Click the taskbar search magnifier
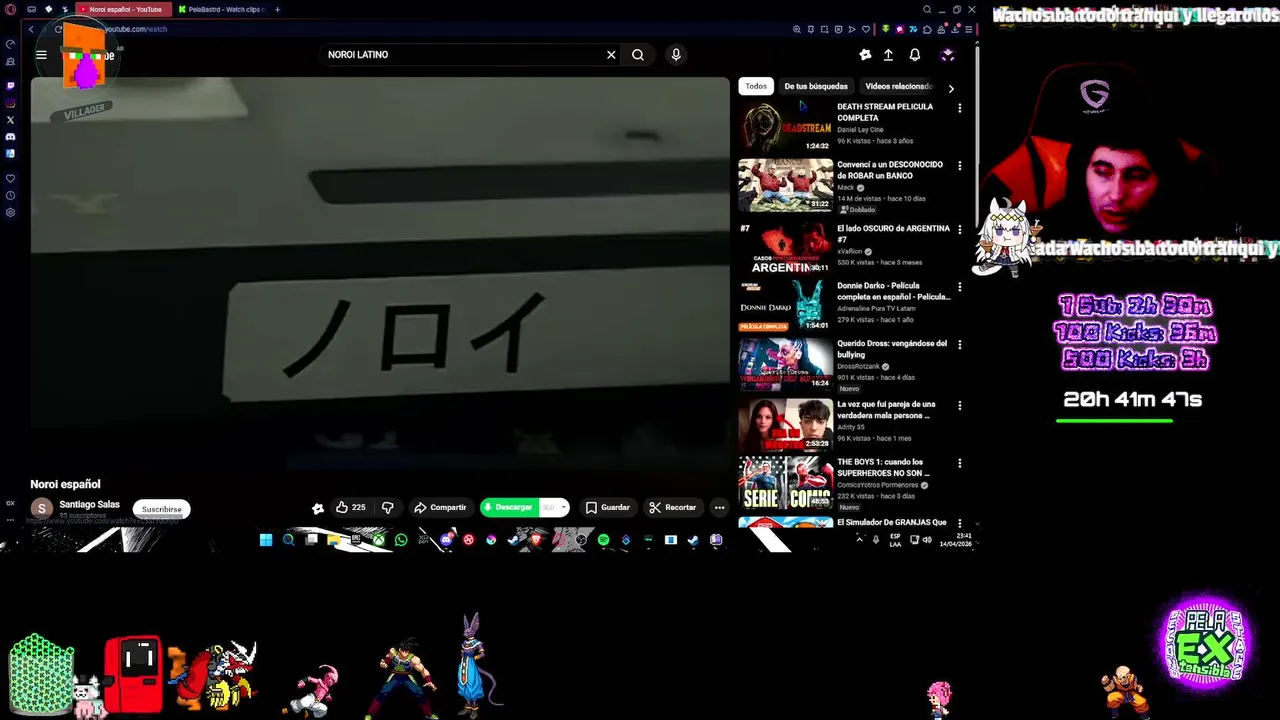This screenshot has width=1280, height=720. pos(288,540)
